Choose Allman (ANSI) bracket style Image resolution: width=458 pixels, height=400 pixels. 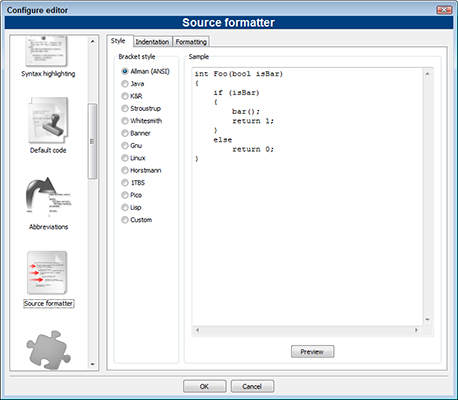[145, 71]
